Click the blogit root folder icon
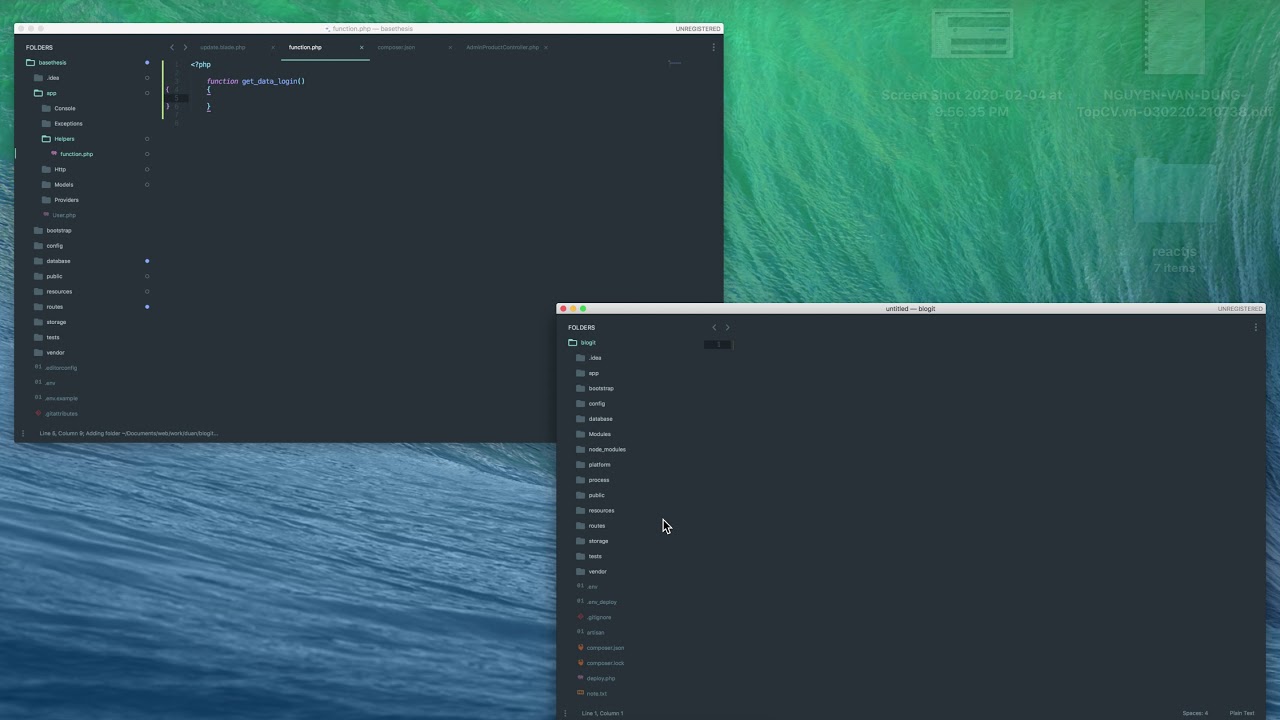1280x720 pixels. tap(573, 342)
